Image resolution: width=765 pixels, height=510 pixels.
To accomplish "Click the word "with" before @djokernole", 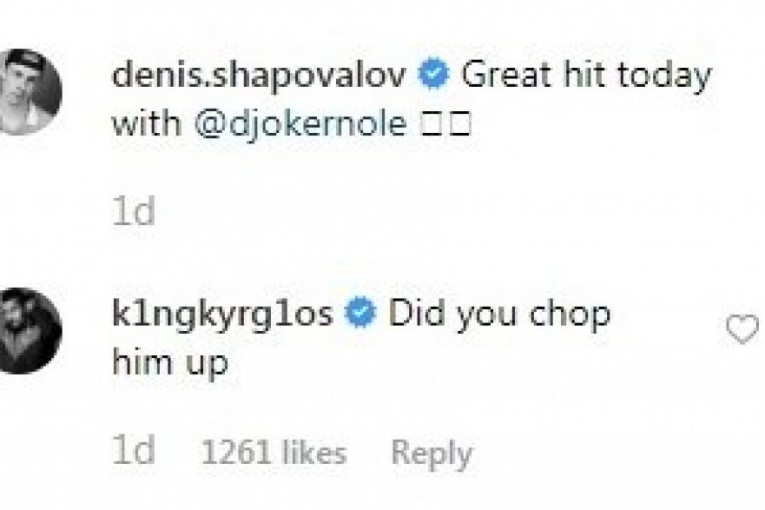I will (139, 125).
